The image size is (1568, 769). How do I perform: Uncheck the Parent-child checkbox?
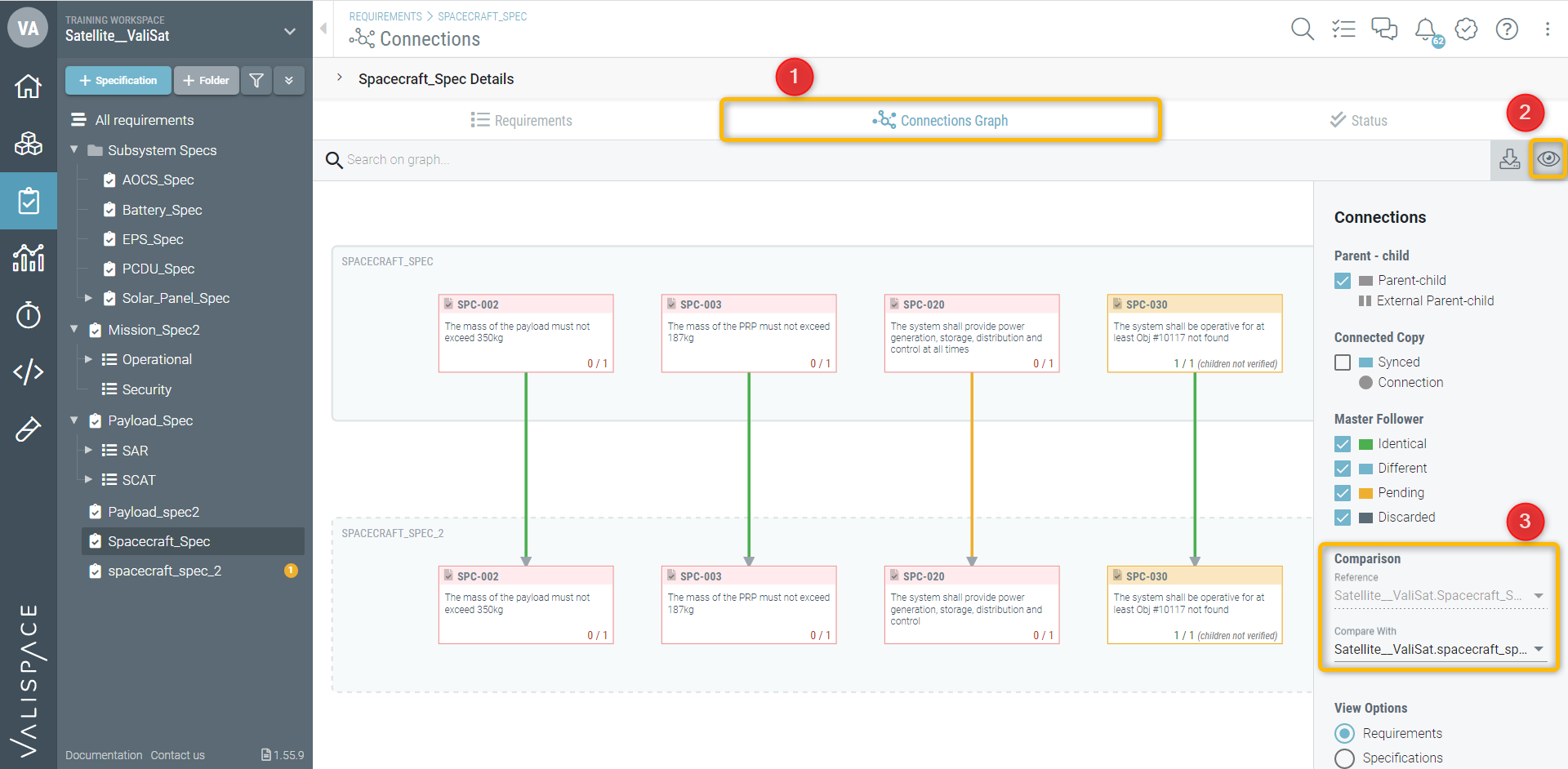(1343, 281)
